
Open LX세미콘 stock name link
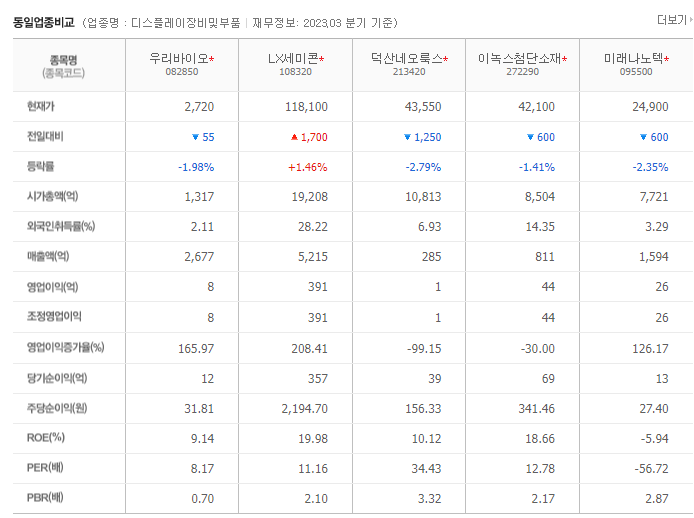(x=293, y=58)
